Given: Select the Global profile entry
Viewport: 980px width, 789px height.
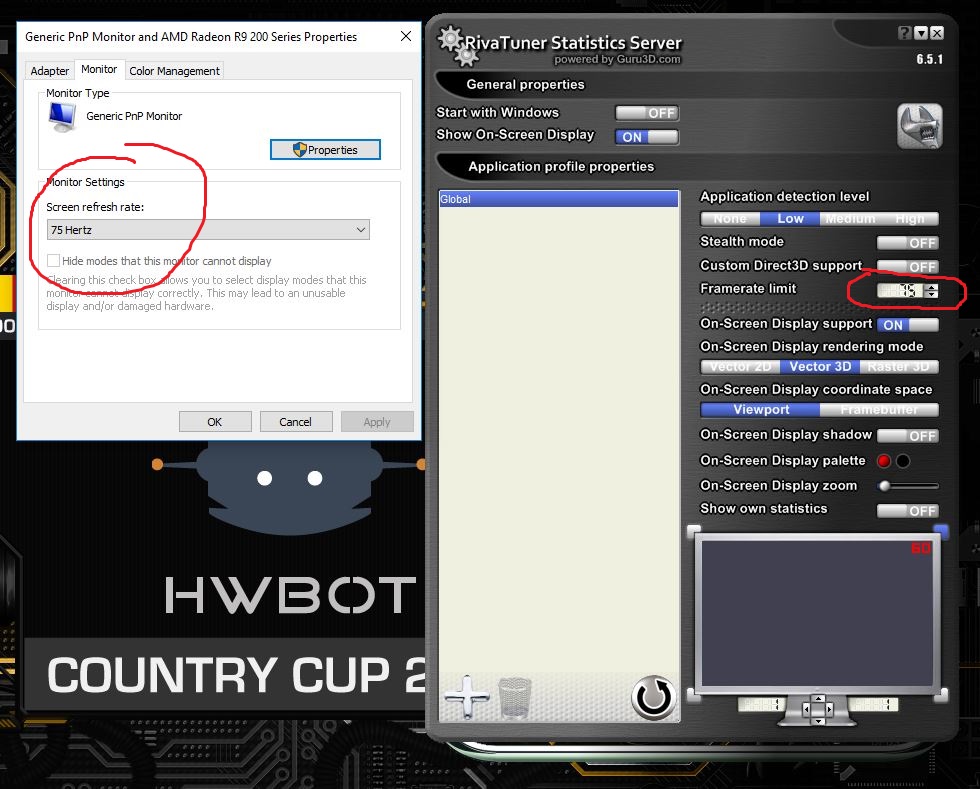Looking at the screenshot, I should (559, 199).
